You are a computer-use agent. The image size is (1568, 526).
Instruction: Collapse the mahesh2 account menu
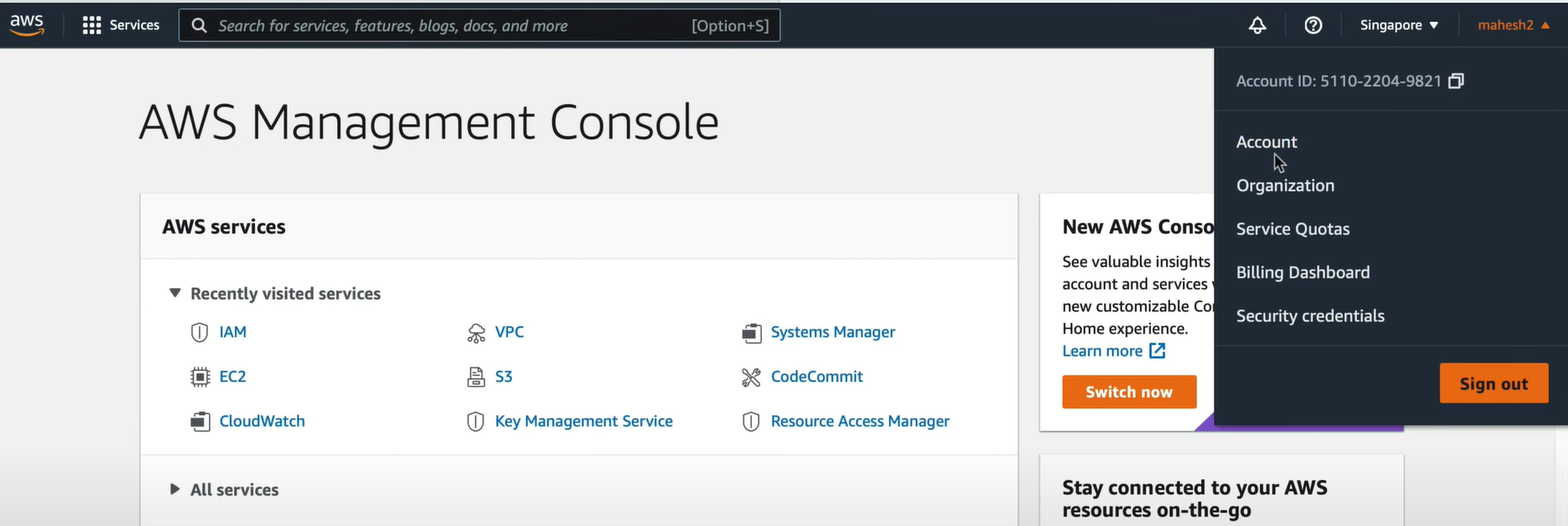tap(1514, 25)
